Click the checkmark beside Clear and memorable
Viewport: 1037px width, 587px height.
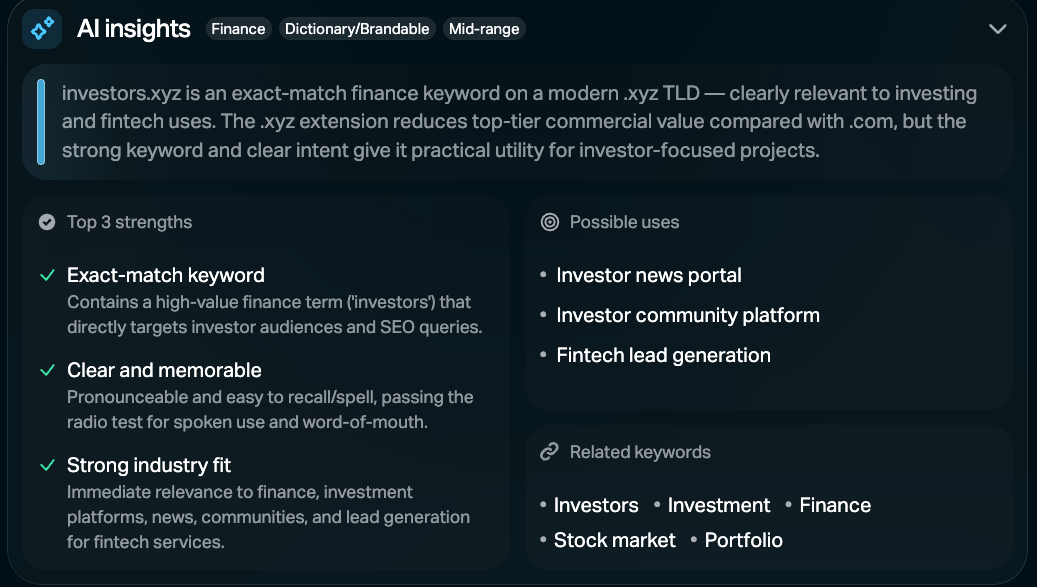[46, 370]
